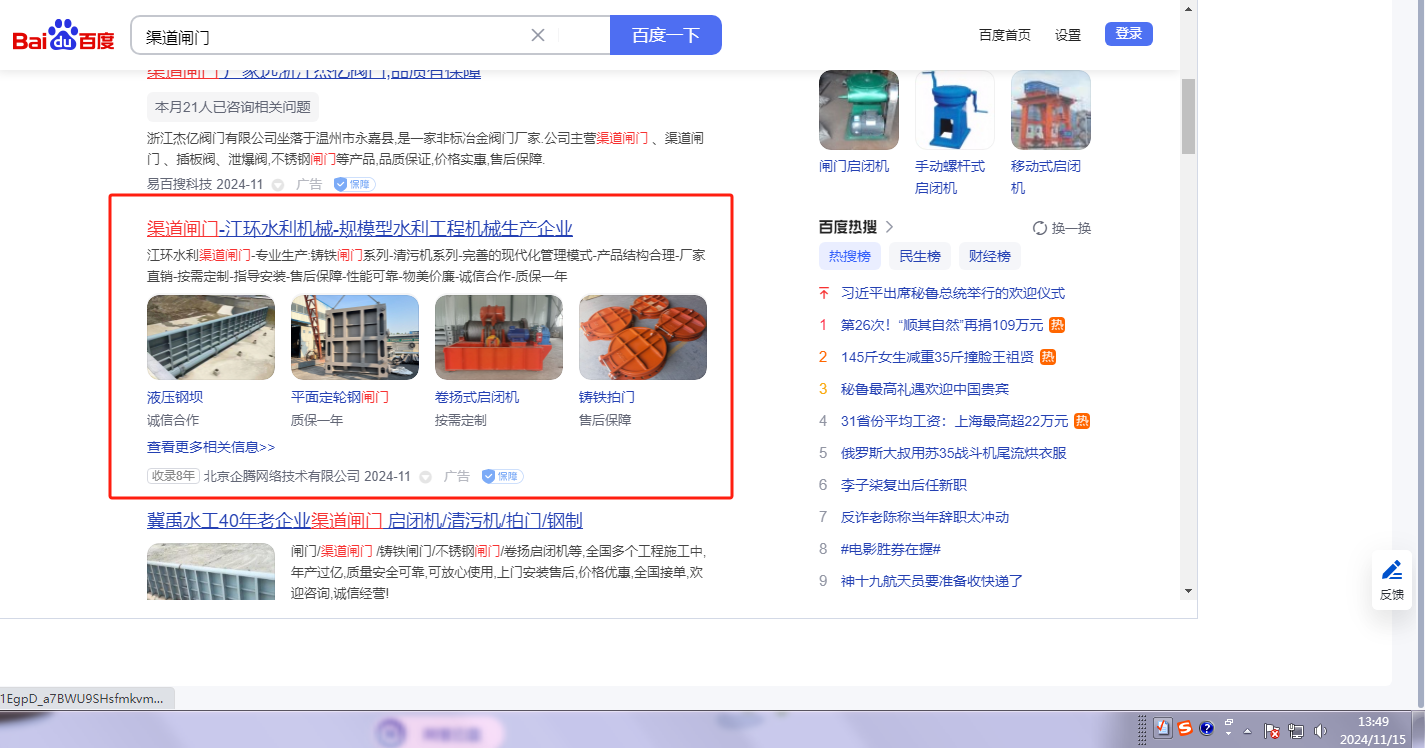Open the 冀禹水工 result thumbnail image
This screenshot has height=748, width=1425.
click(x=211, y=572)
